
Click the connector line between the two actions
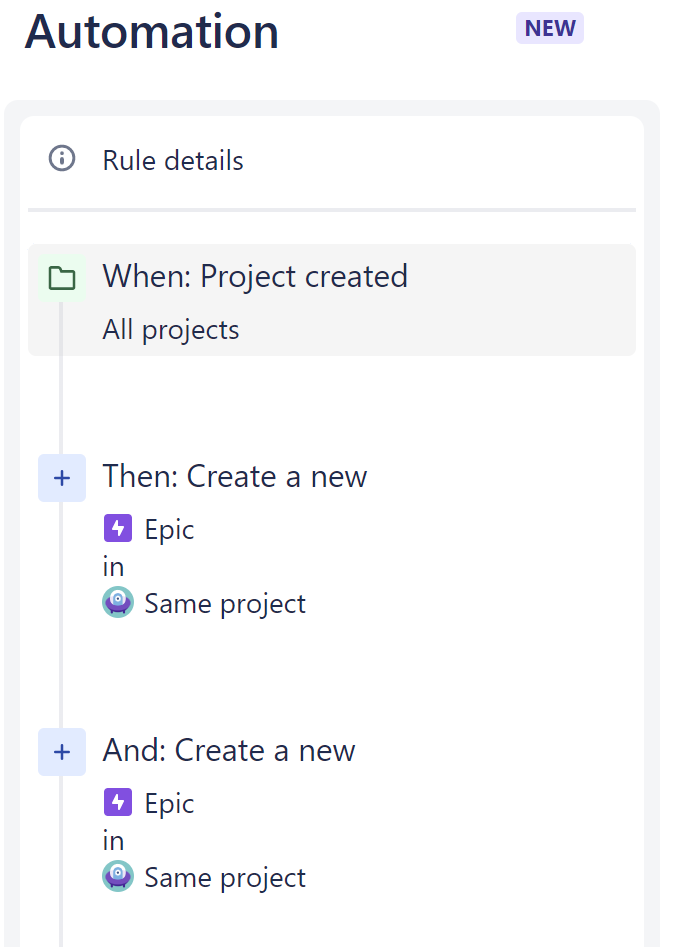pos(62,670)
